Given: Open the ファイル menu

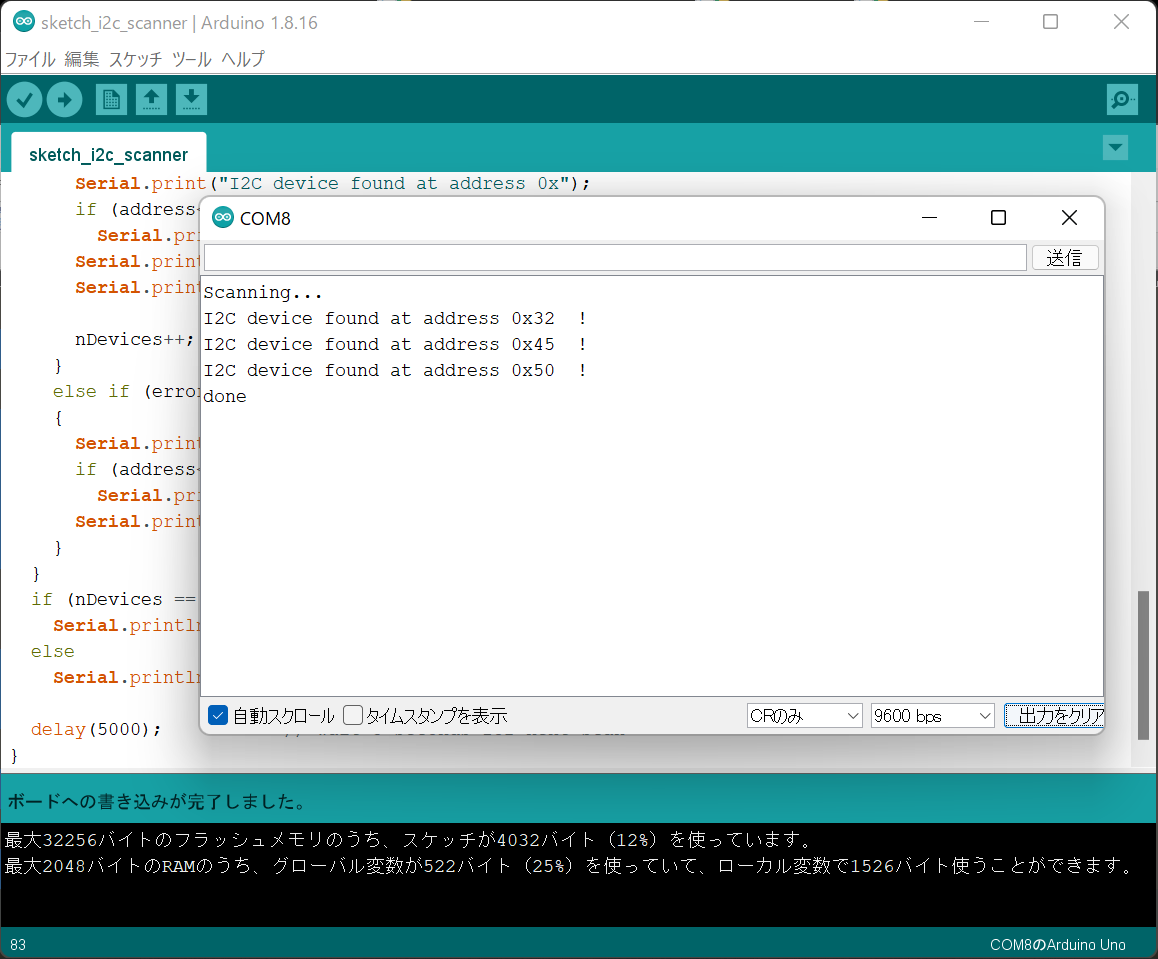Looking at the screenshot, I should pos(30,59).
